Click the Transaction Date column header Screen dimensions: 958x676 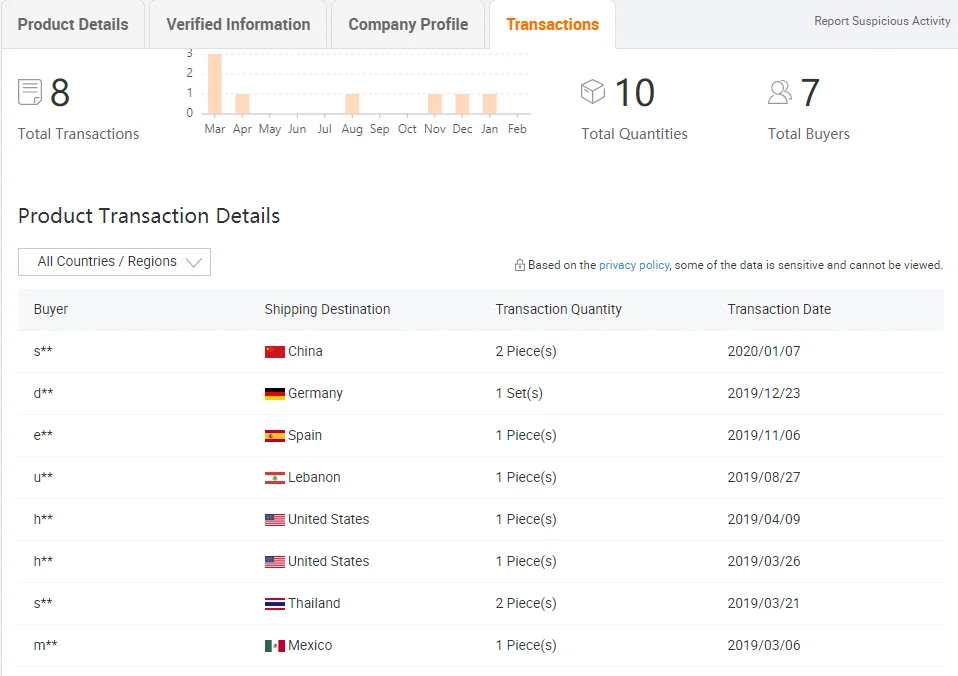point(779,309)
